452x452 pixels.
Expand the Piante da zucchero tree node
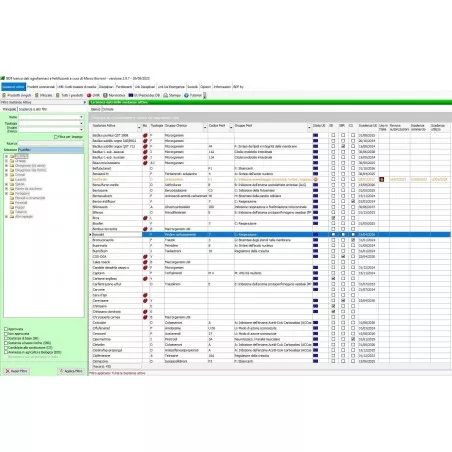[x=6, y=189]
